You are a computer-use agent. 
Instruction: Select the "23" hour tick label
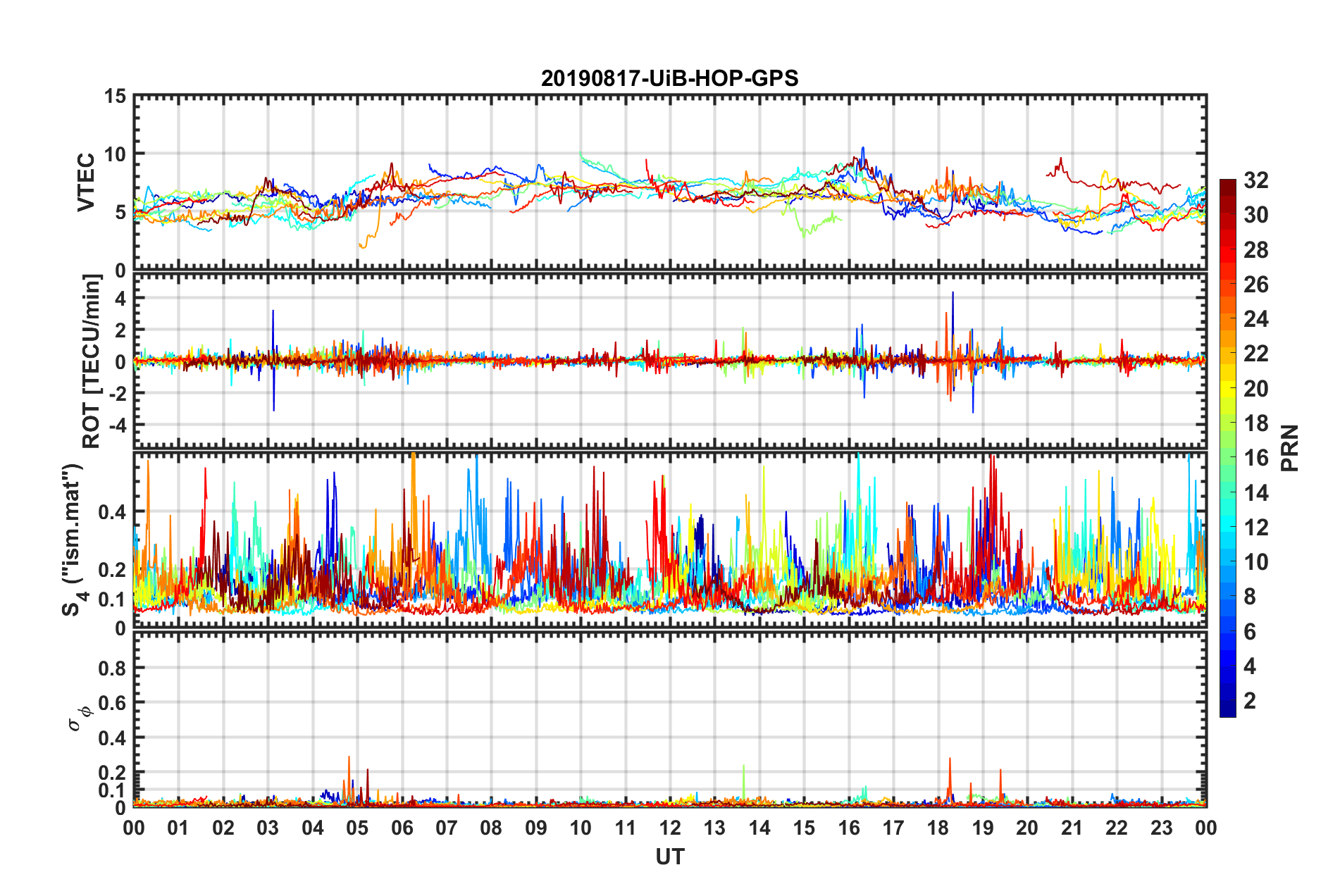pos(1162,828)
